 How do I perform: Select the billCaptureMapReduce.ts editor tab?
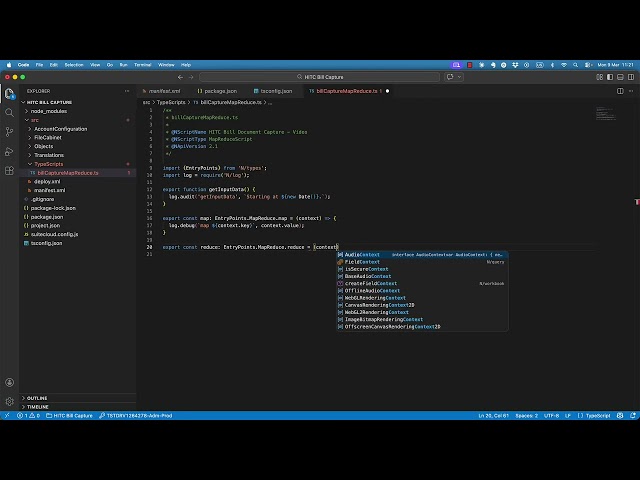coord(347,91)
